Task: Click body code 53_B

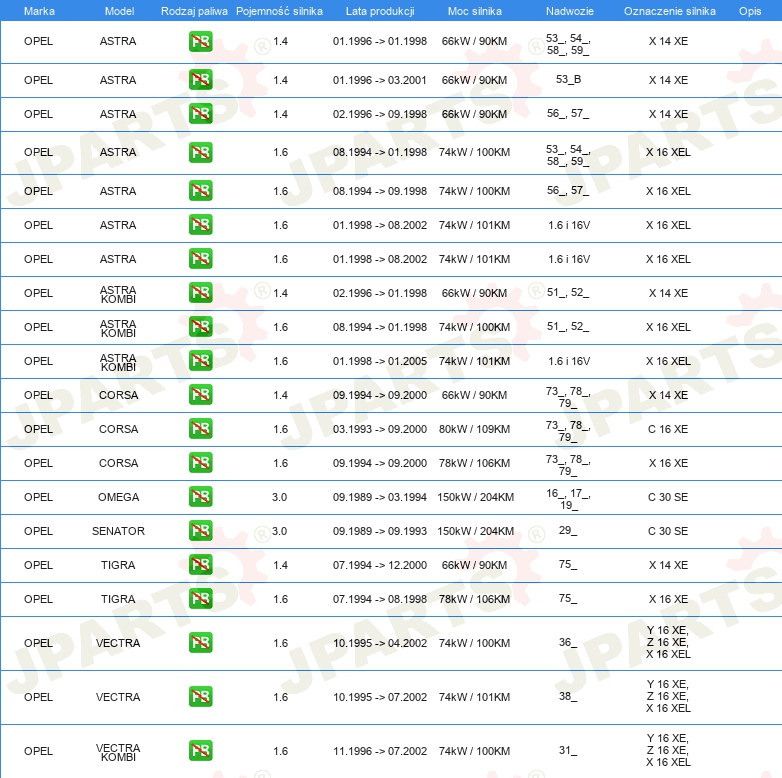Action: click(x=568, y=79)
